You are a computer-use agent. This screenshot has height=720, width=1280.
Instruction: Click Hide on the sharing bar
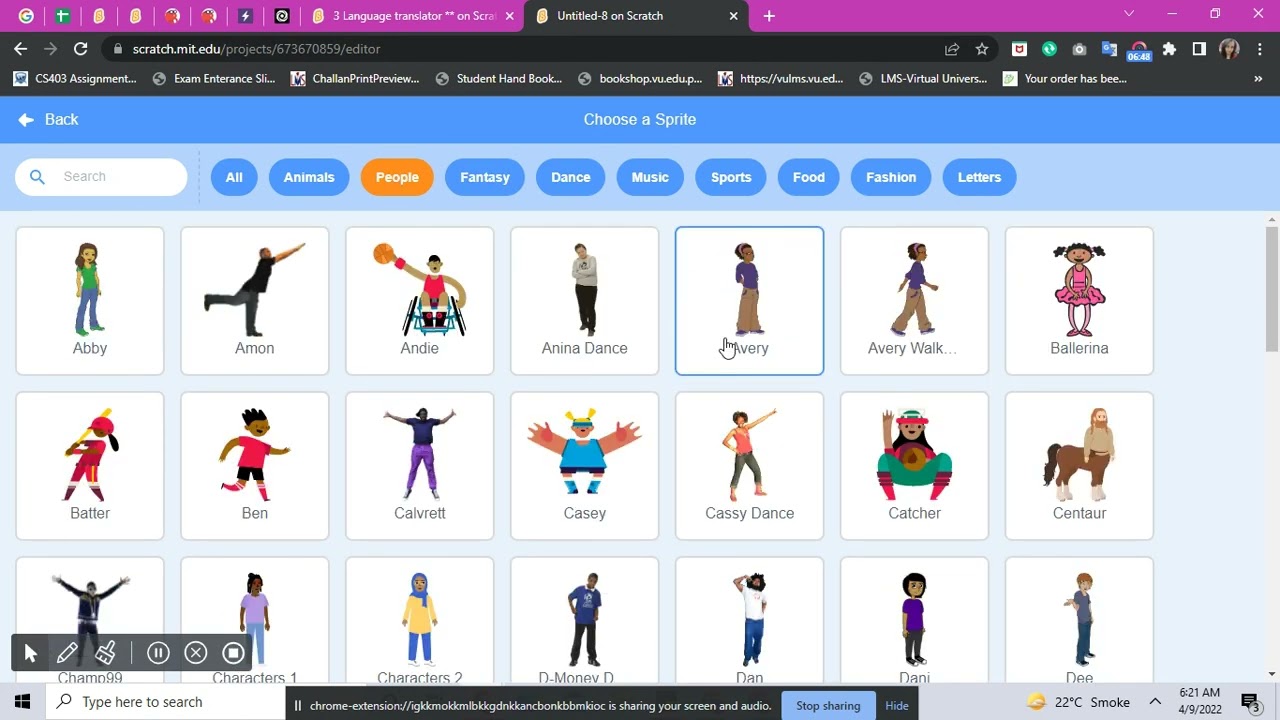tap(897, 705)
